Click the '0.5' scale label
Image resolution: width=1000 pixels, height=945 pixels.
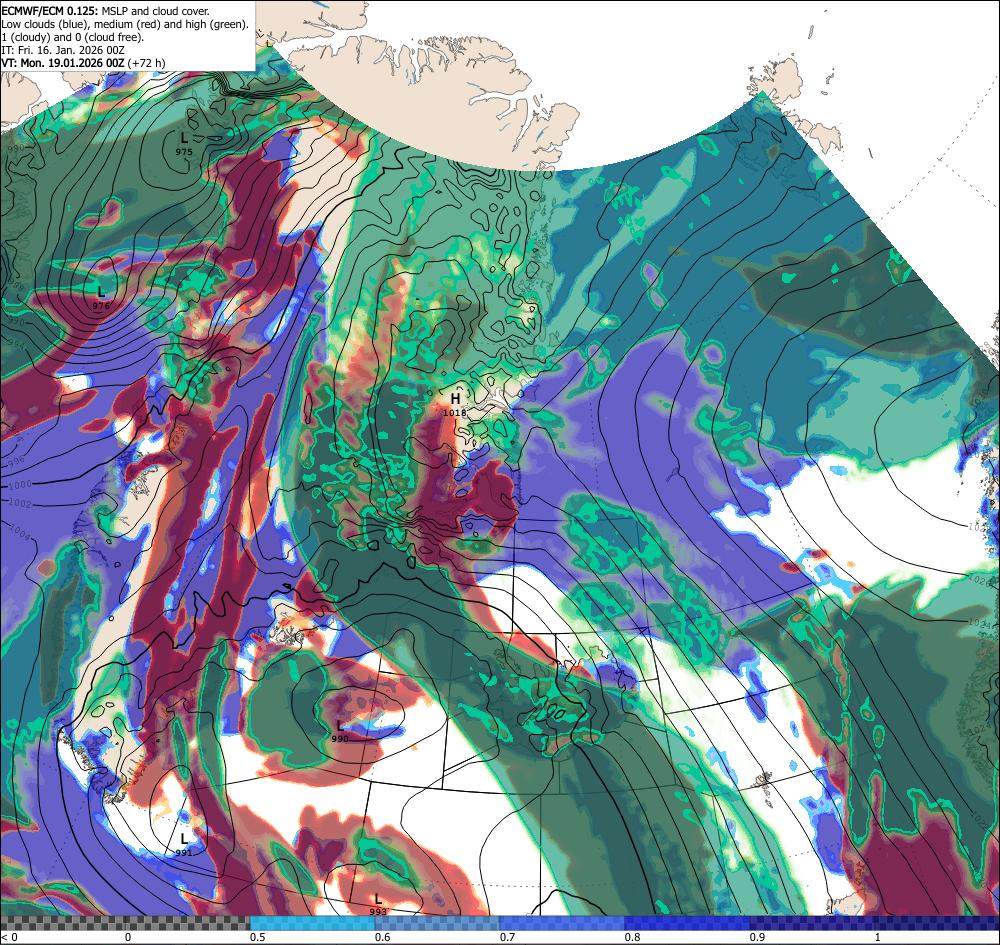(x=258, y=937)
